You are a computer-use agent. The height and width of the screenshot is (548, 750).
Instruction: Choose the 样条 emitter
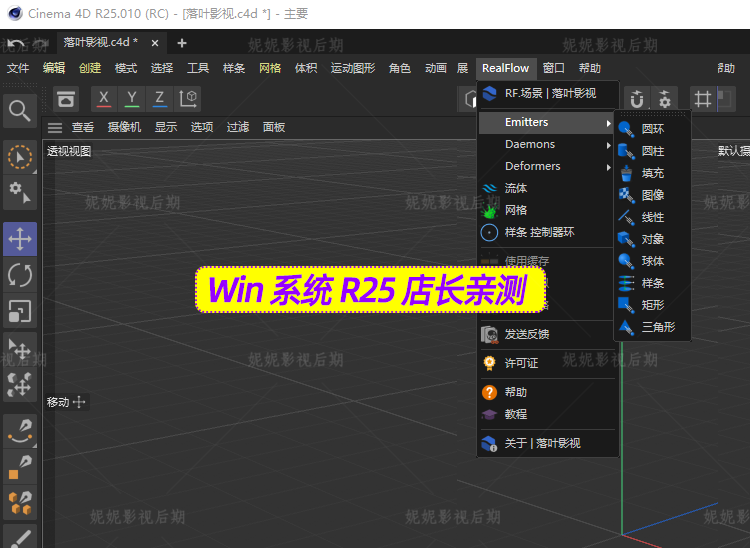point(652,283)
